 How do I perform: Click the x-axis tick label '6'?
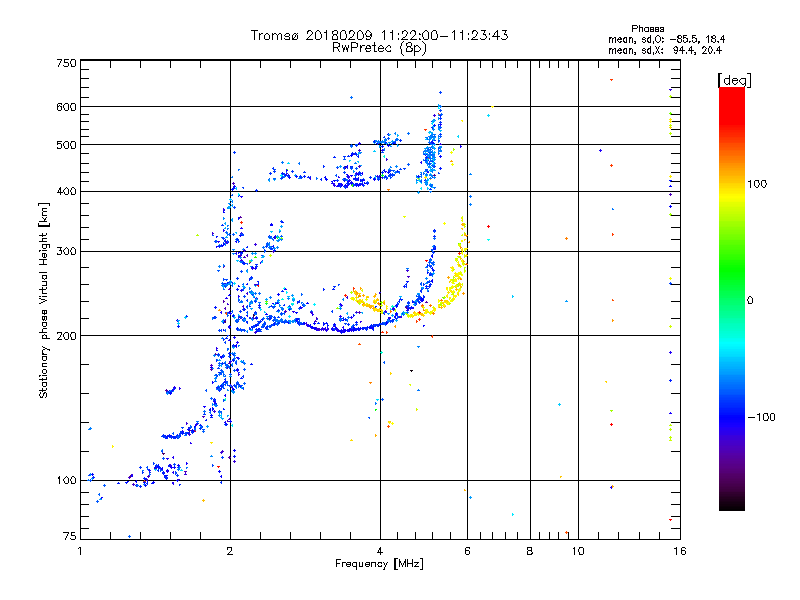[x=467, y=551]
